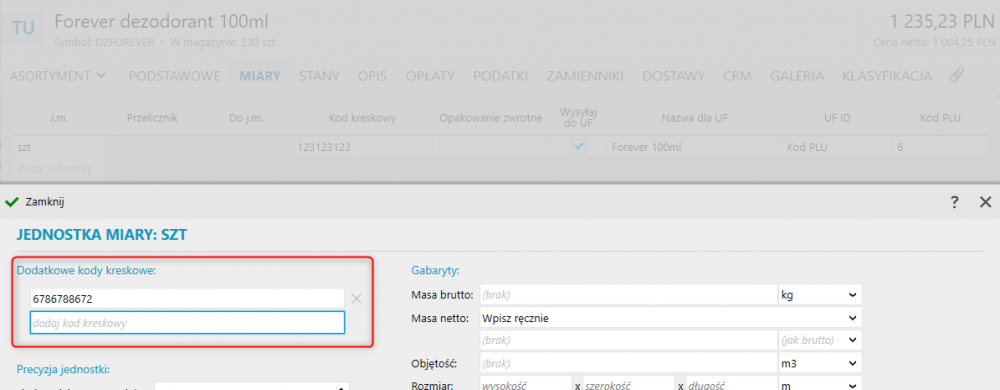Click the 'Nazwa dla UF' column header
This screenshot has height=390, width=1000.
(x=694, y=118)
